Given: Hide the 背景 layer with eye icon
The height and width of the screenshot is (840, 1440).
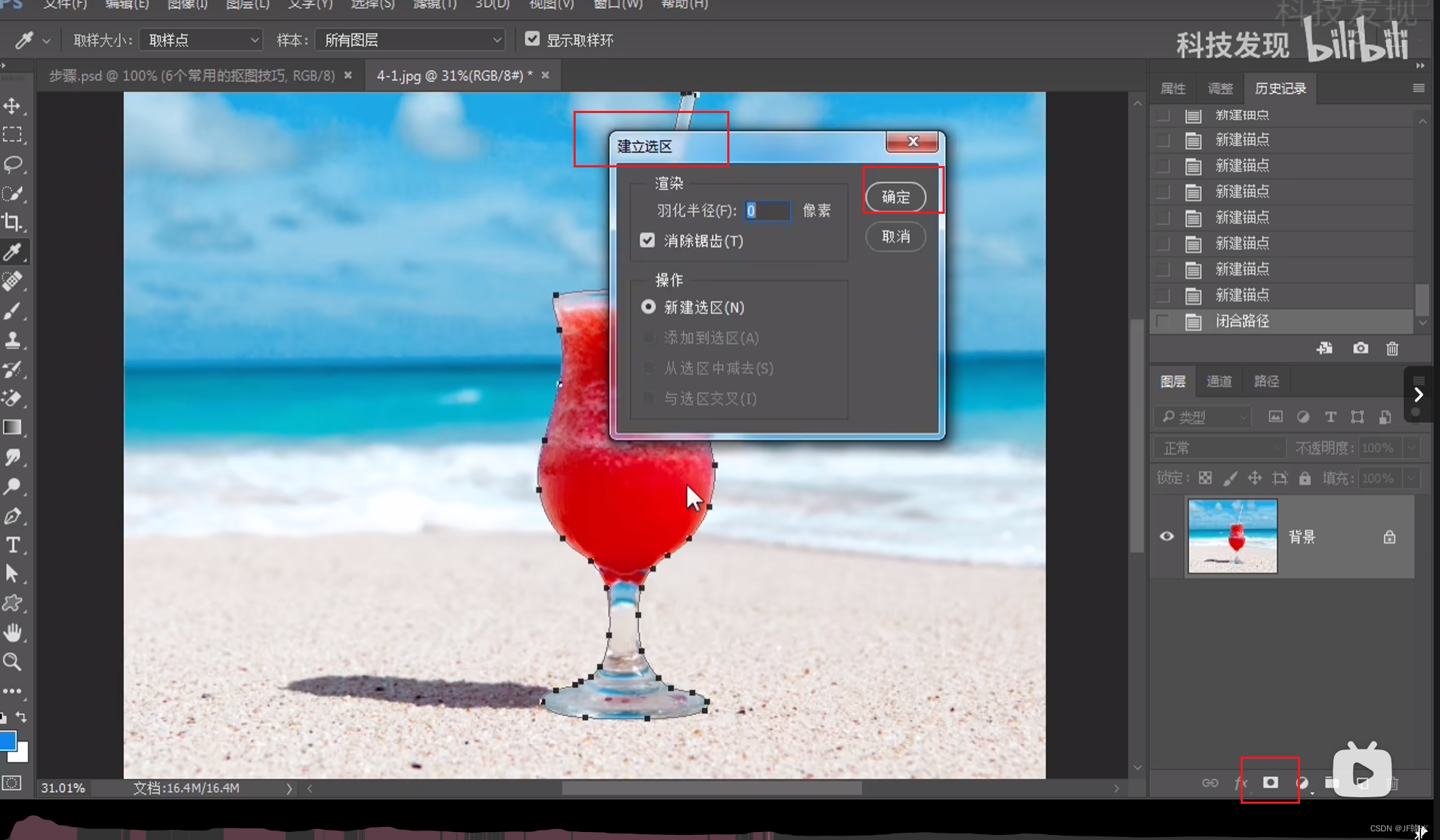Looking at the screenshot, I should click(x=1167, y=536).
